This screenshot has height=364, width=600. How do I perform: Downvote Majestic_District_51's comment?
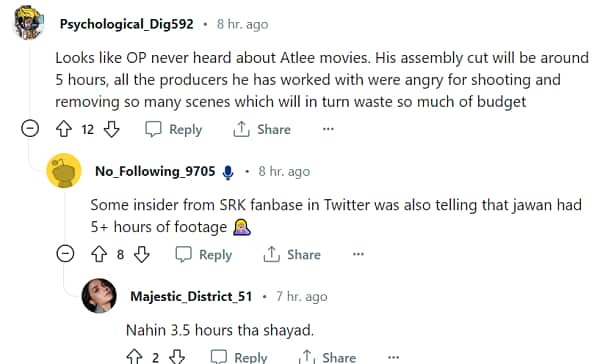point(177,357)
